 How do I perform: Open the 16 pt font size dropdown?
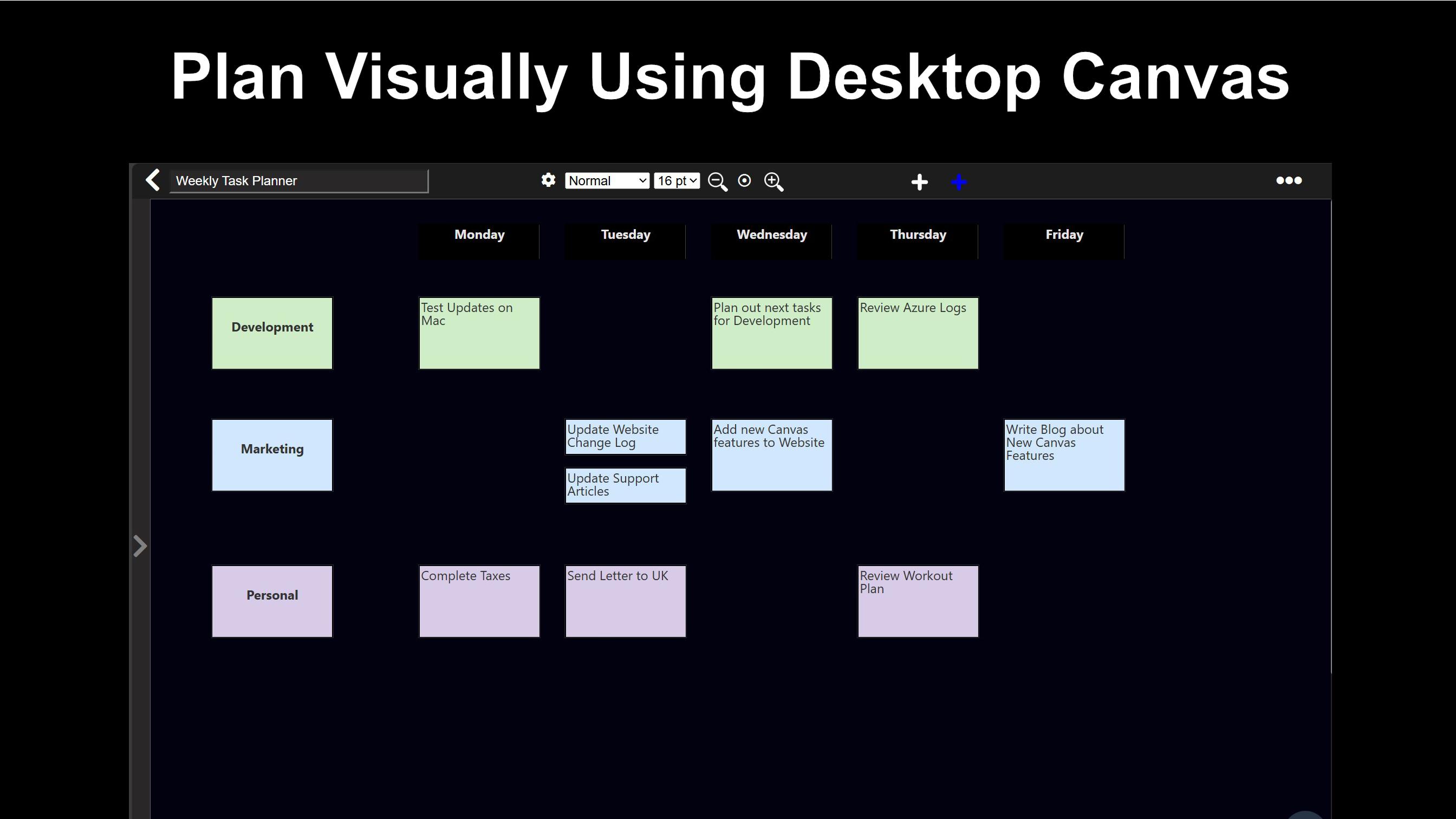click(677, 181)
